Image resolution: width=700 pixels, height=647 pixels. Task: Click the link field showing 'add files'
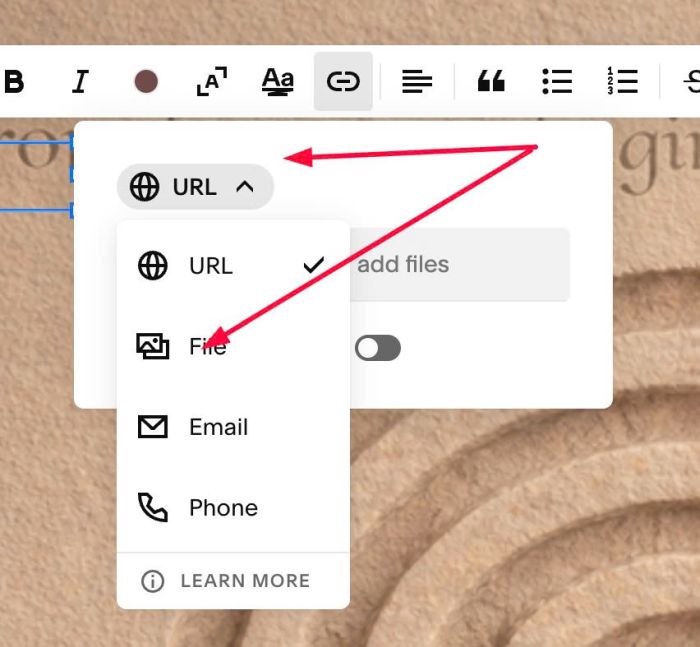tap(459, 264)
